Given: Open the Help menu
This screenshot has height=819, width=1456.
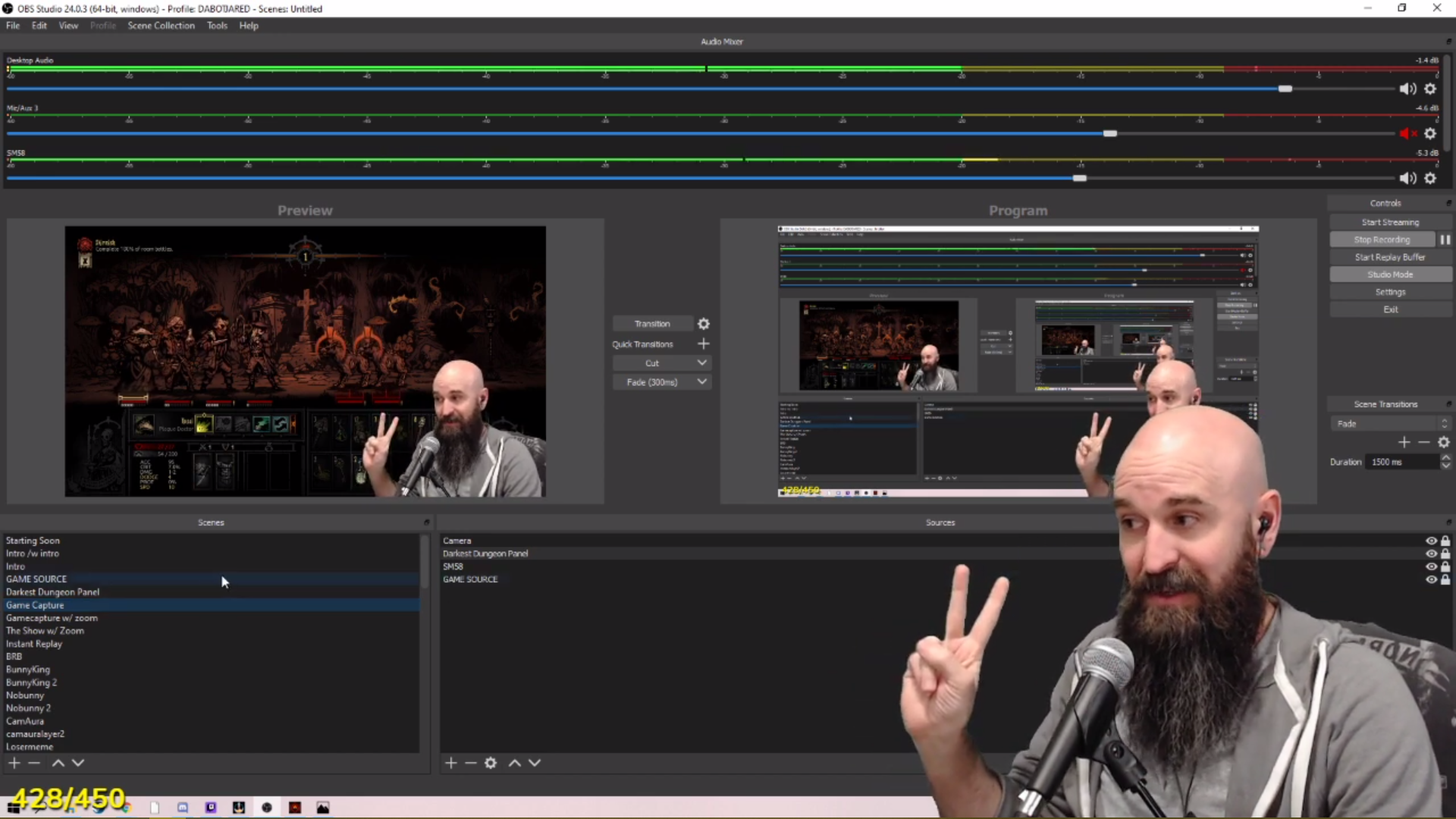Looking at the screenshot, I should coord(249,26).
